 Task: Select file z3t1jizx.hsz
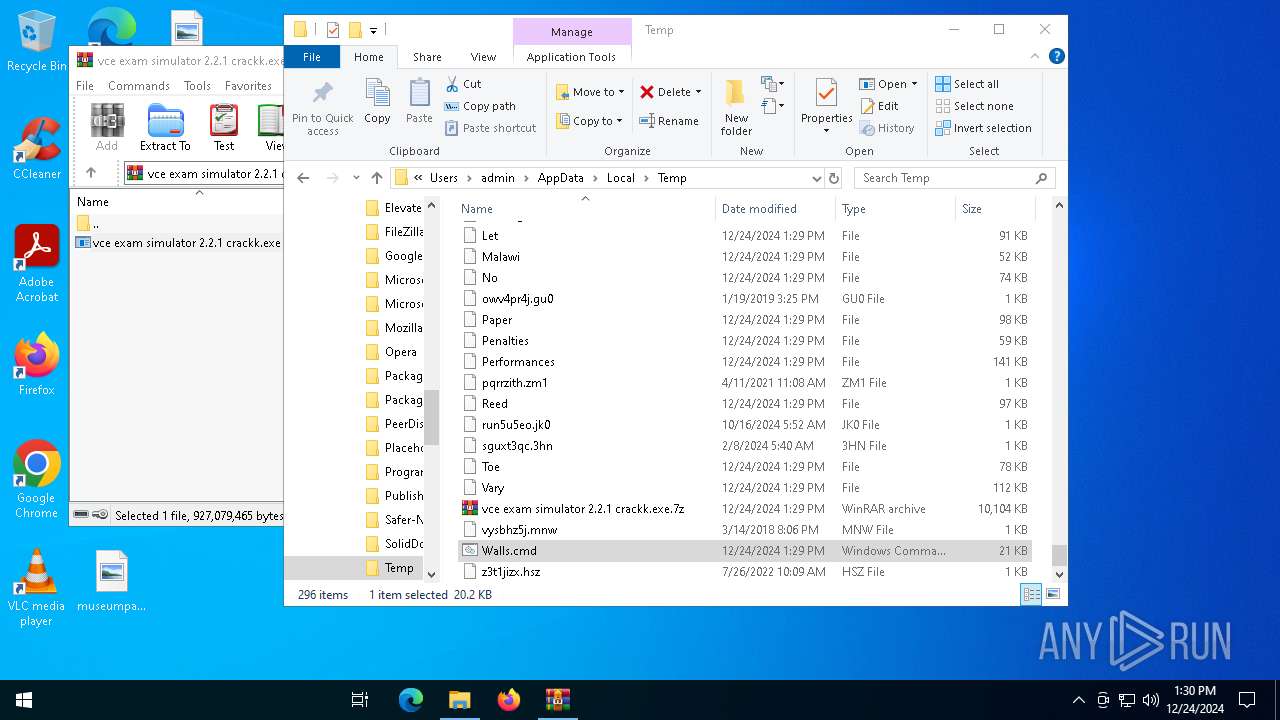[x=744, y=572]
